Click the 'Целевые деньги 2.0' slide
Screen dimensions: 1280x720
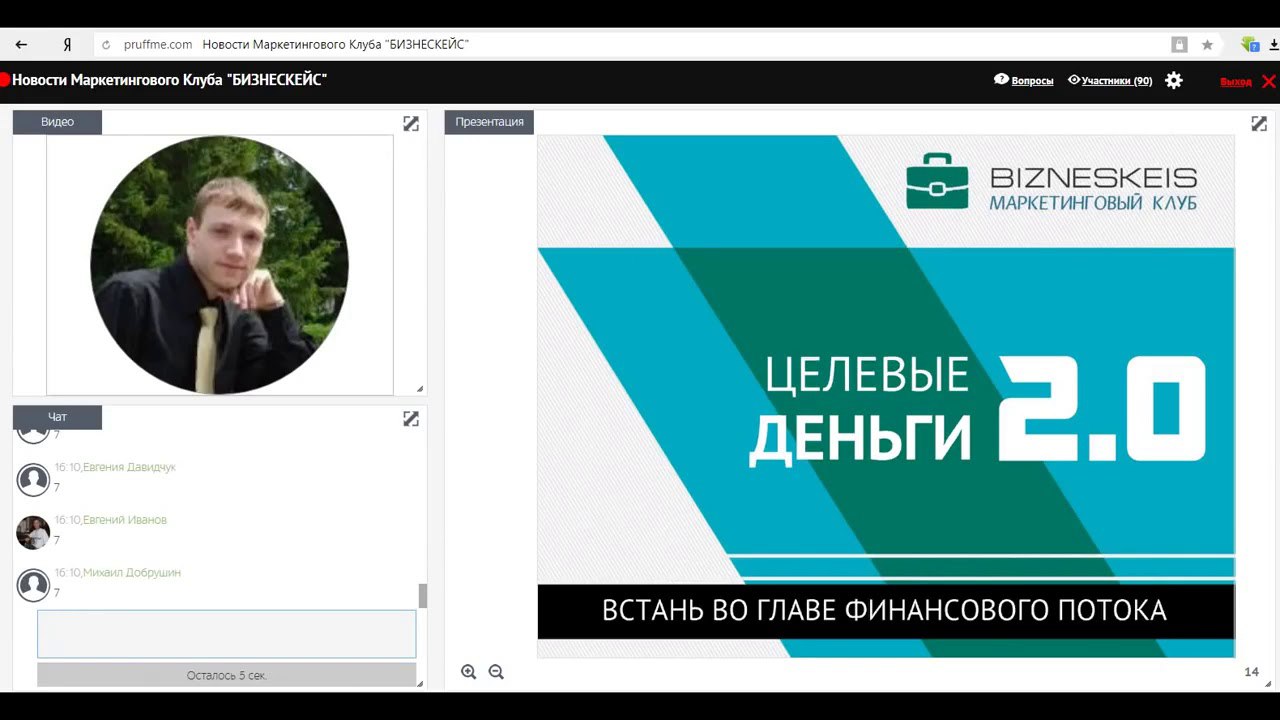click(886, 396)
